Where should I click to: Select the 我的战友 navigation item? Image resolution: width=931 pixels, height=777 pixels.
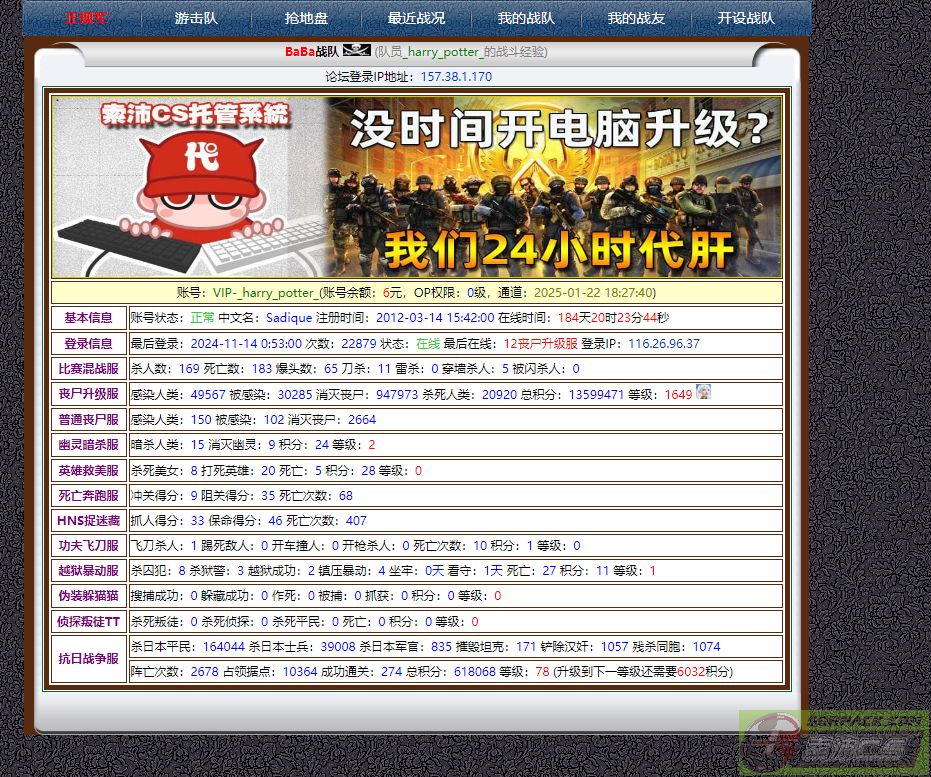tap(636, 18)
